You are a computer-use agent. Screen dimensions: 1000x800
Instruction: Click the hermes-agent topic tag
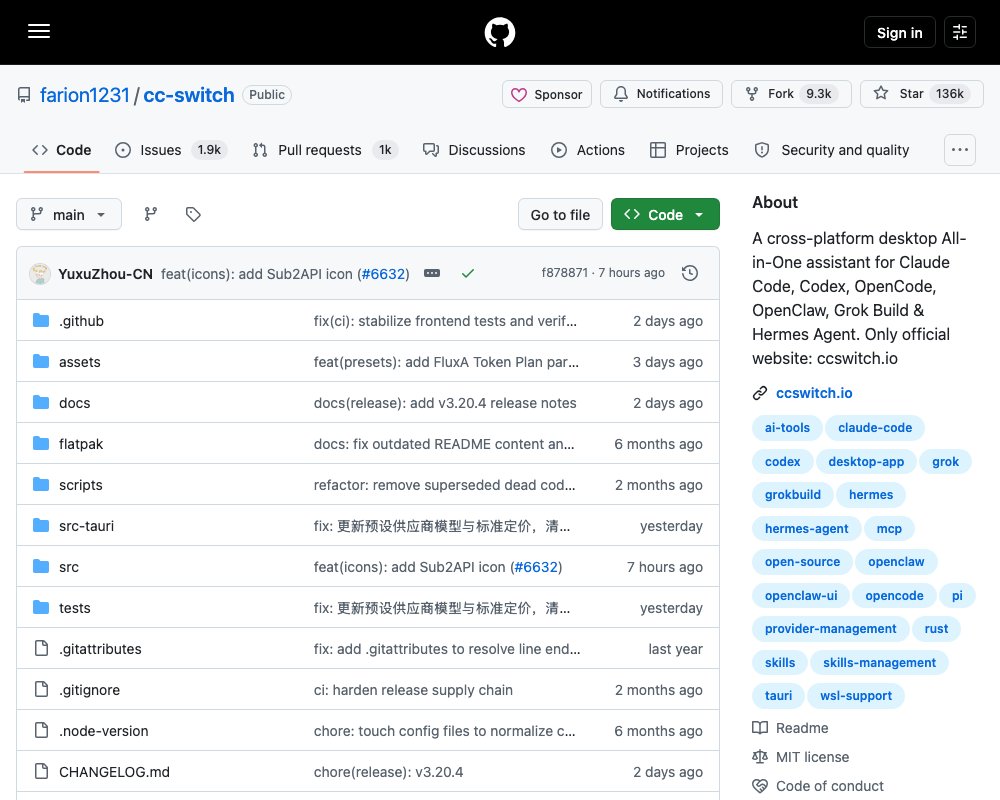[806, 528]
